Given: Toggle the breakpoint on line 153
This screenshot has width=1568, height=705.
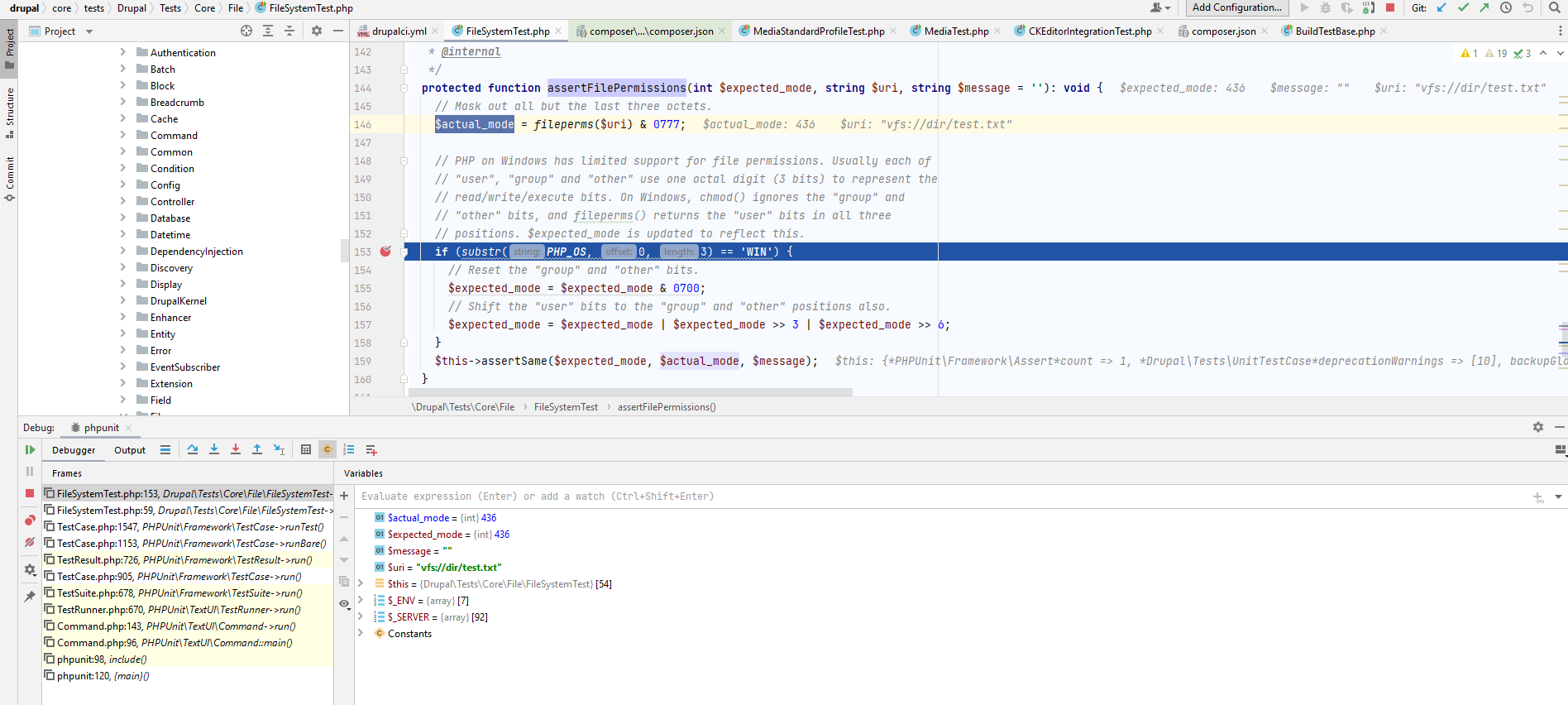Looking at the screenshot, I should (385, 252).
